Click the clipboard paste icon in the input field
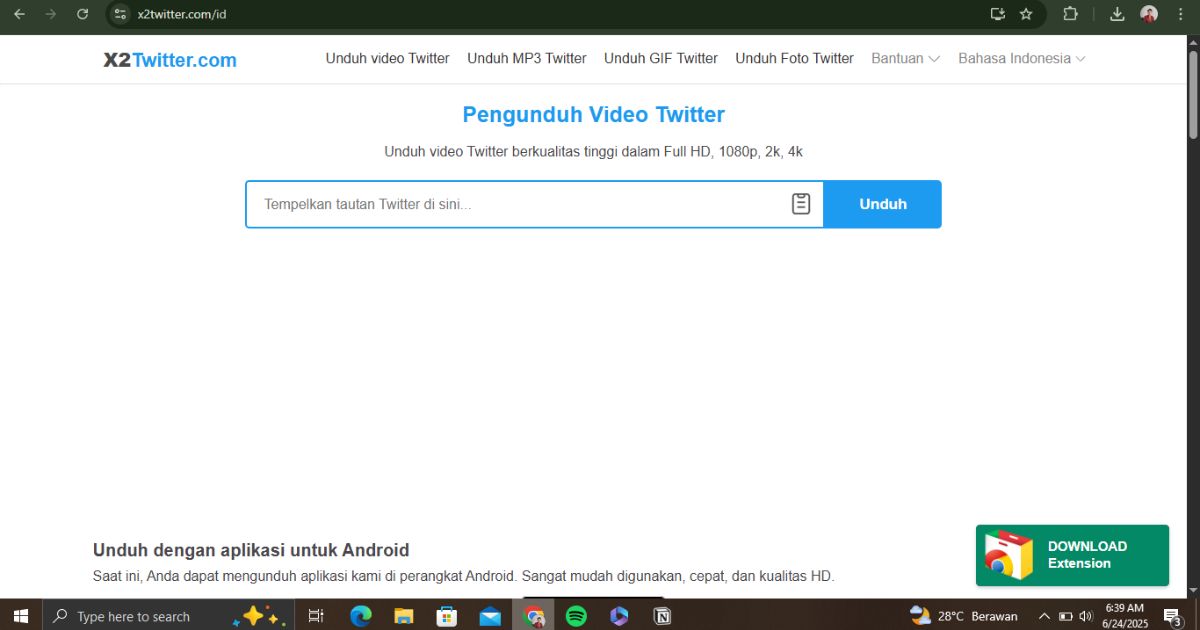Screen dimensions: 1200x630 click(x=800, y=203)
